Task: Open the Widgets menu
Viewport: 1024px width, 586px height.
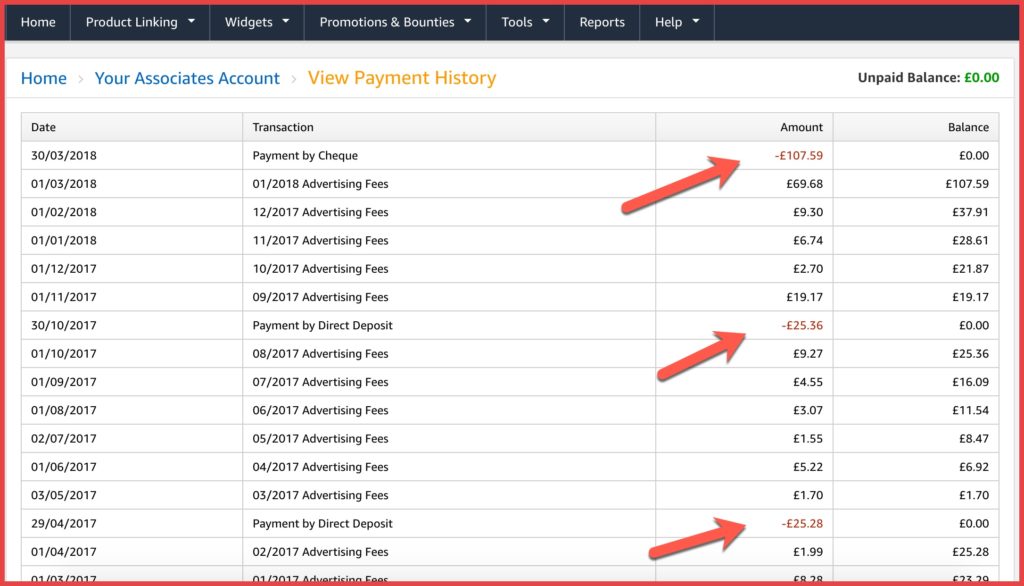Action: [x=257, y=22]
